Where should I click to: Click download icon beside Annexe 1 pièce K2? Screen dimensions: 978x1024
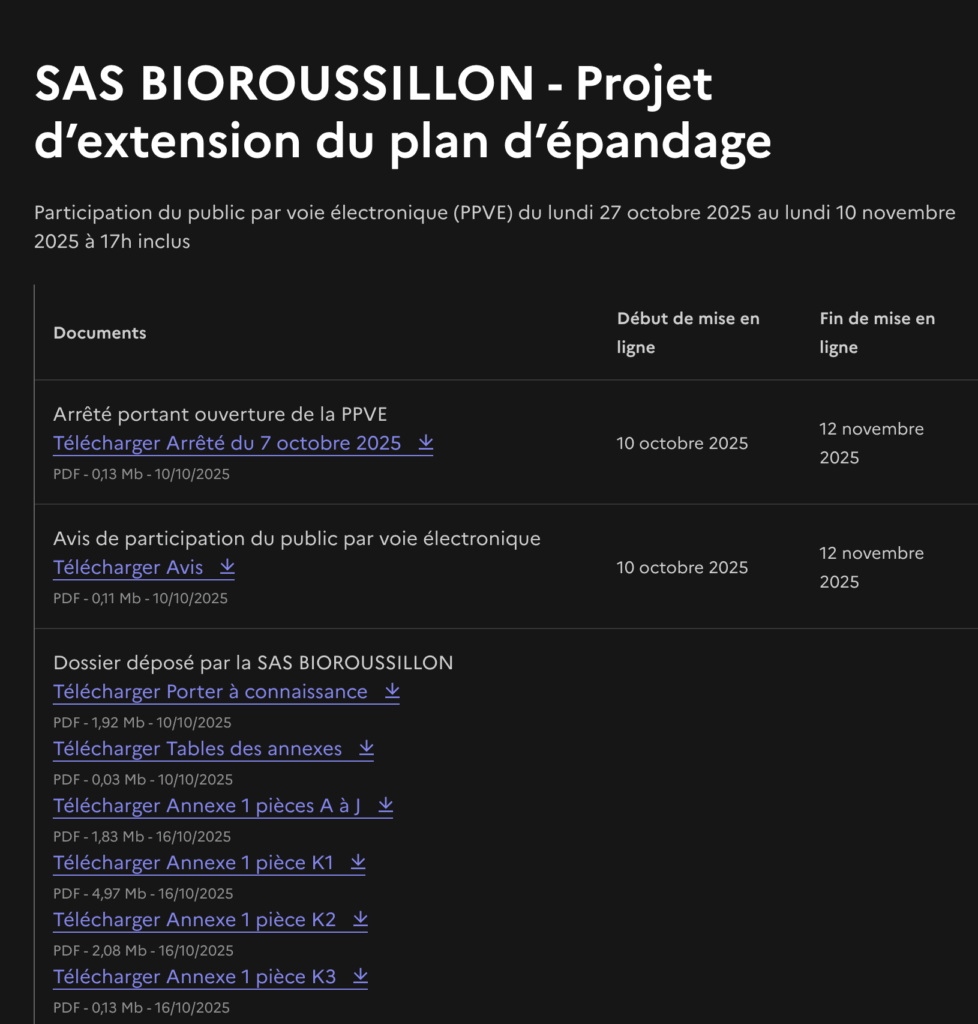point(360,919)
